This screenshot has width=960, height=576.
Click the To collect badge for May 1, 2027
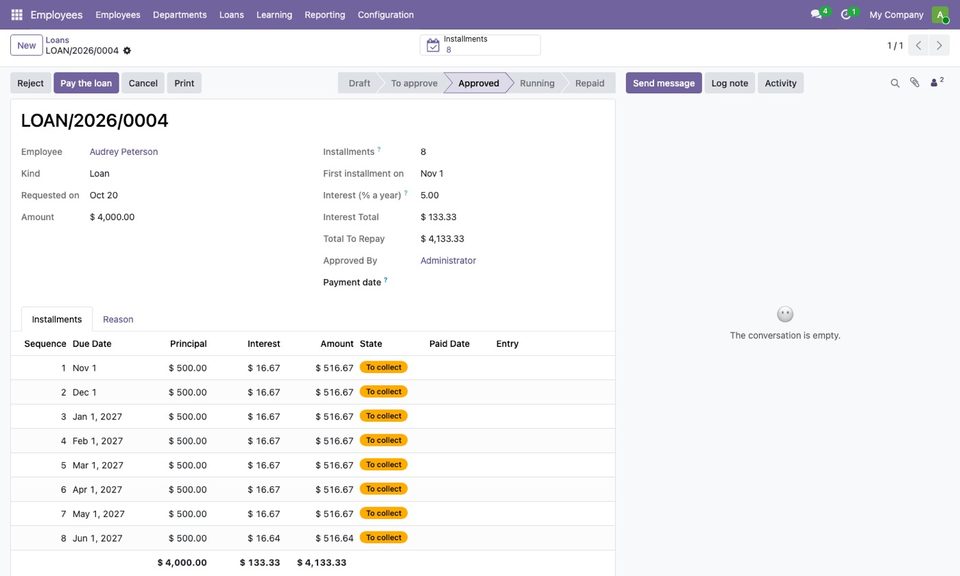pos(384,514)
